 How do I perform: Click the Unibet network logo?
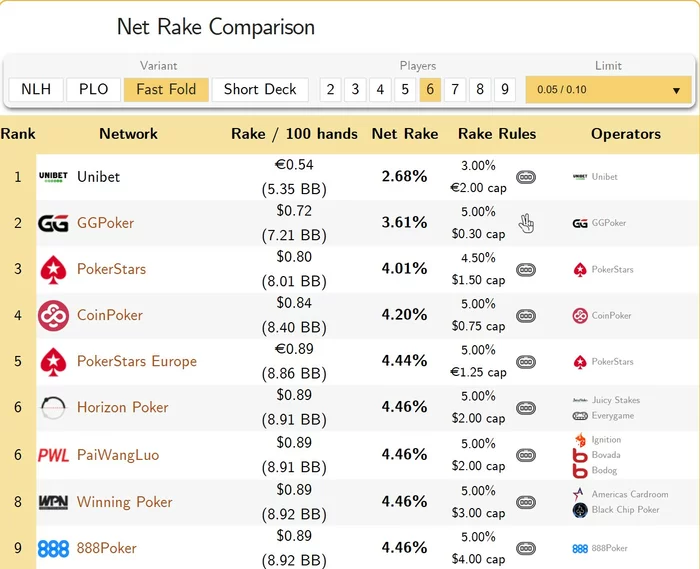pyautogui.click(x=53, y=177)
